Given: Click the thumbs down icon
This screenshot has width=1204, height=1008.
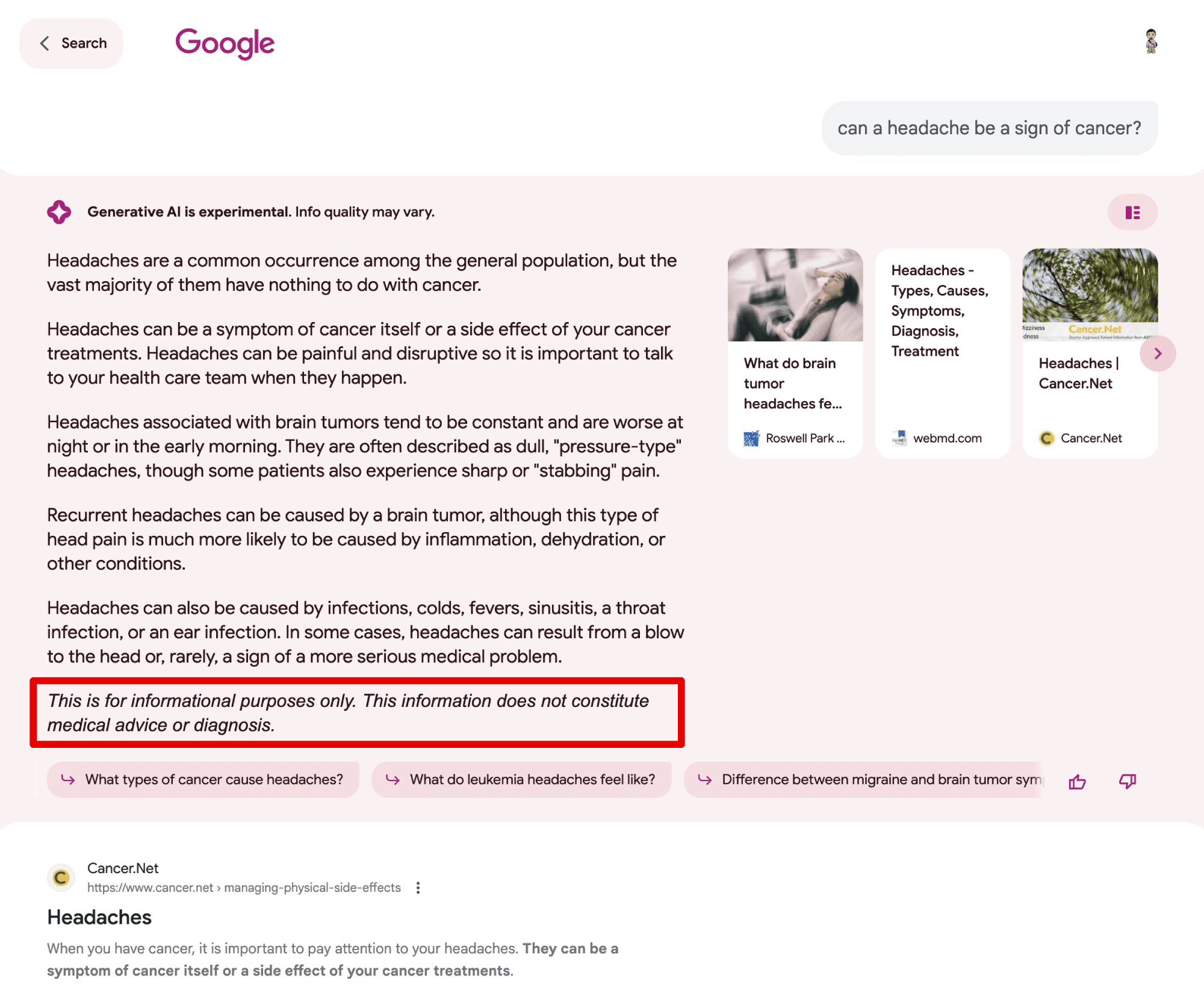Looking at the screenshot, I should (1128, 780).
